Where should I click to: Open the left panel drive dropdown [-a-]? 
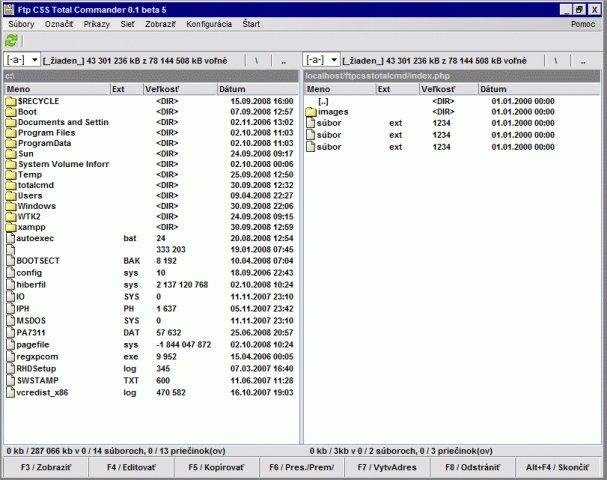pos(22,60)
